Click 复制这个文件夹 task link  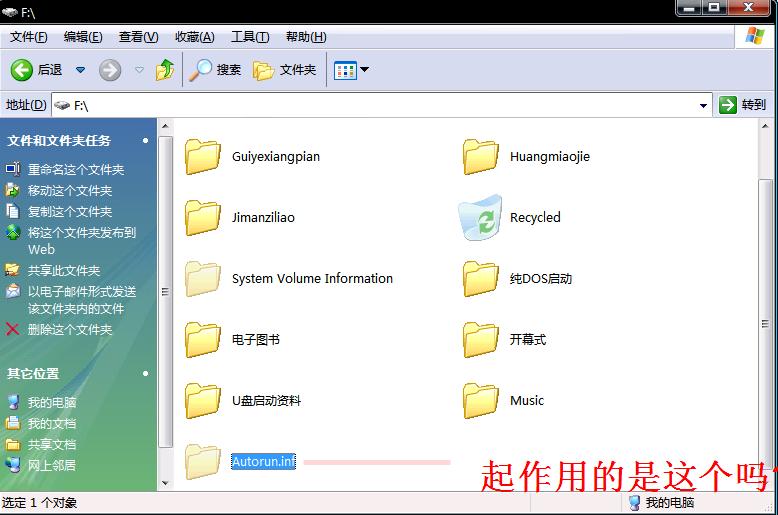coord(69,212)
